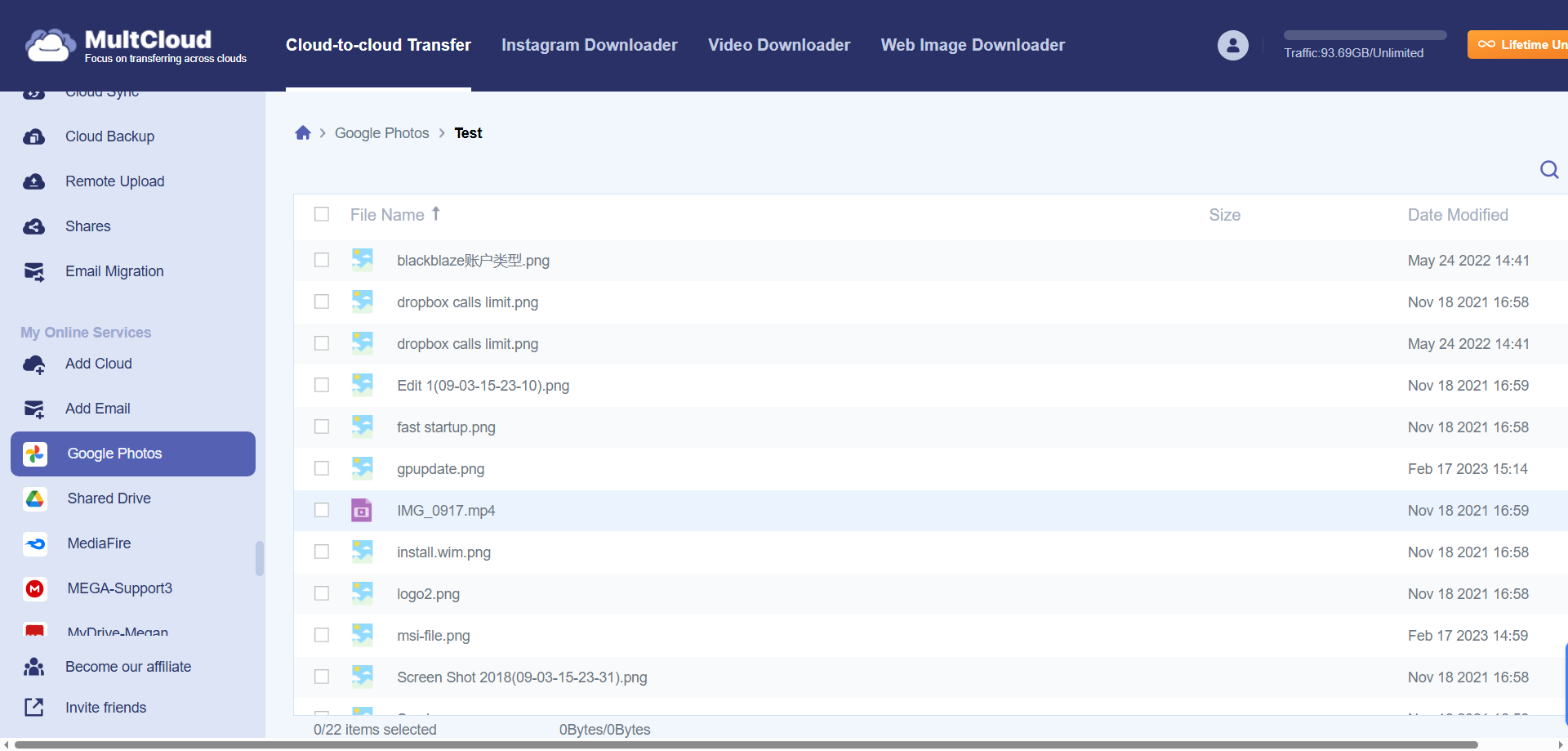Click the MultCloud logo
1568x751 pixels.
click(136, 46)
